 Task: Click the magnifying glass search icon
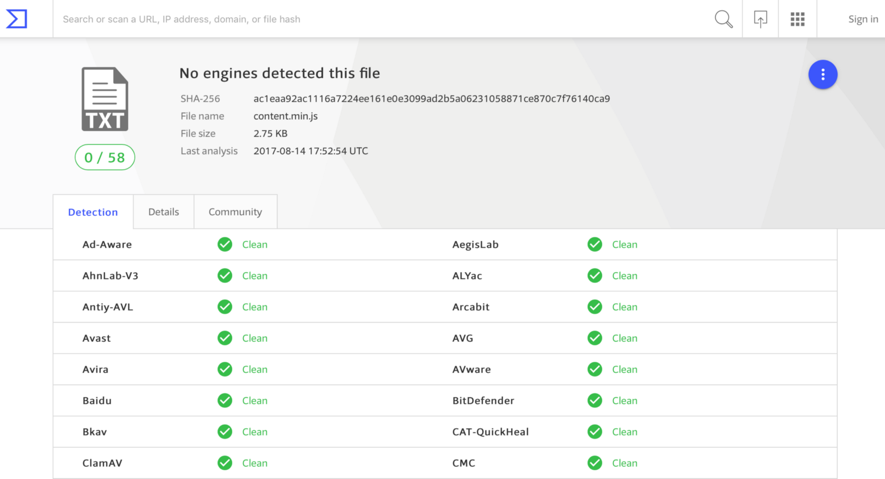pyautogui.click(x=723, y=19)
